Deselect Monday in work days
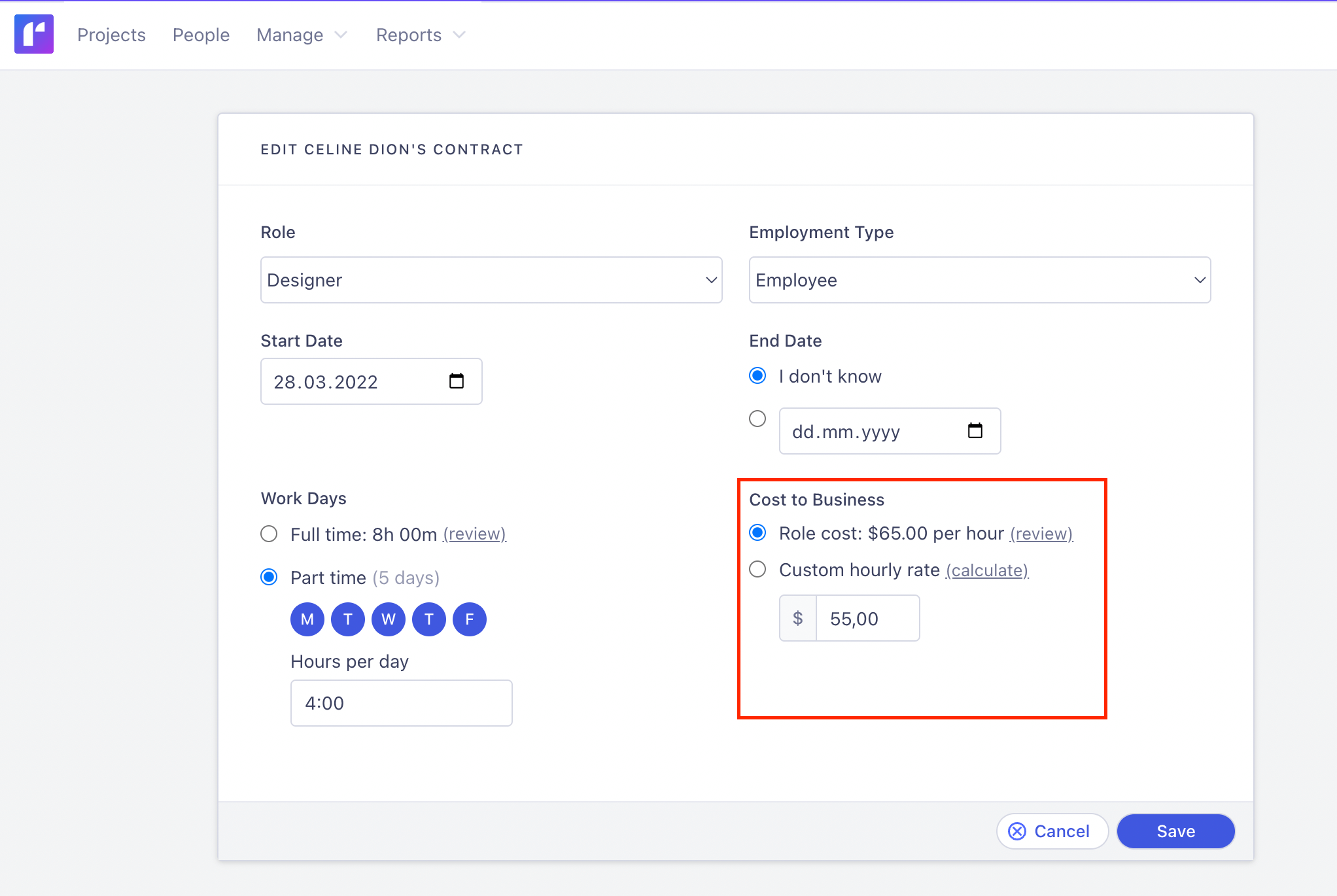This screenshot has height=896, width=1337. click(307, 619)
